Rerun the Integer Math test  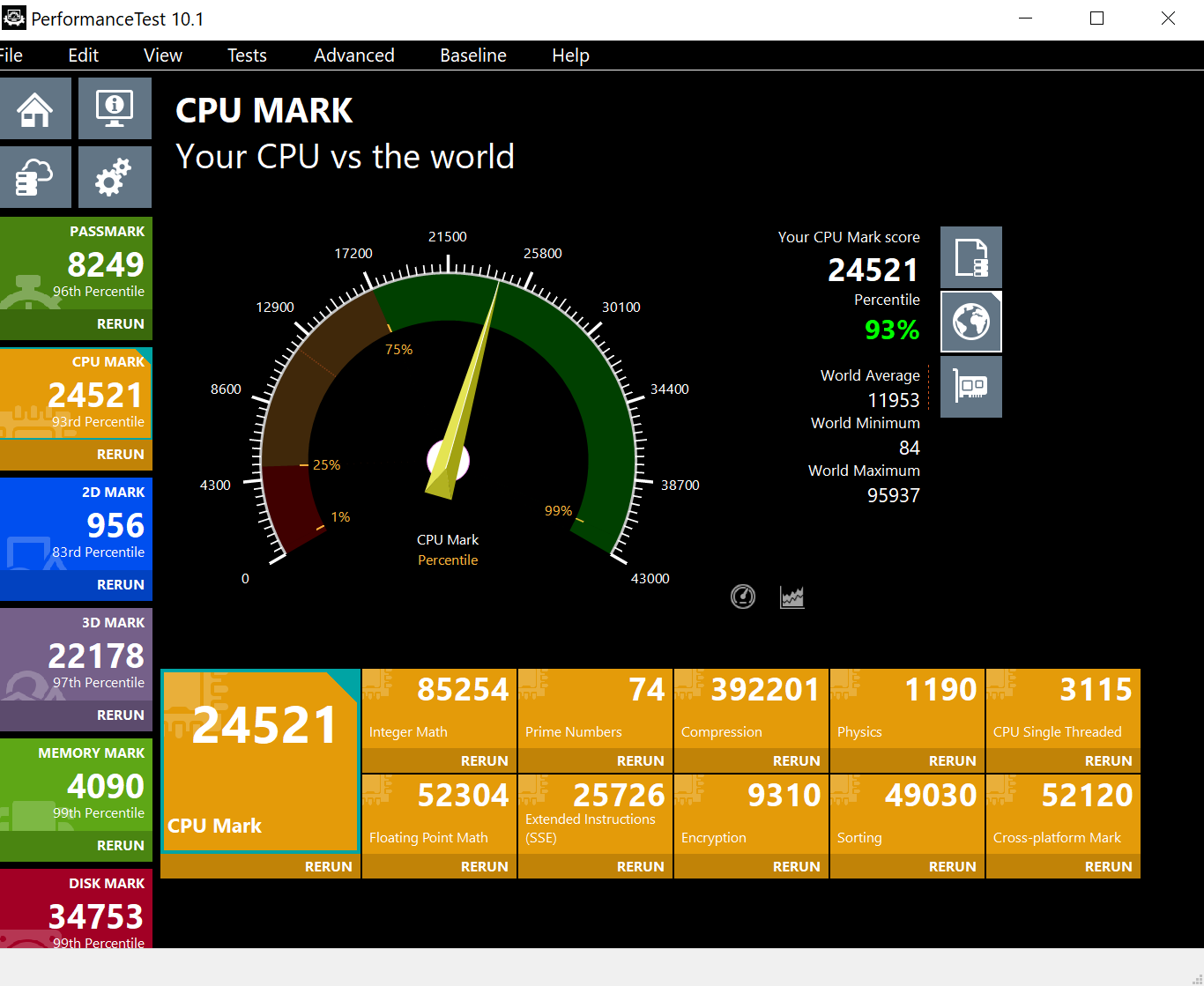484,760
